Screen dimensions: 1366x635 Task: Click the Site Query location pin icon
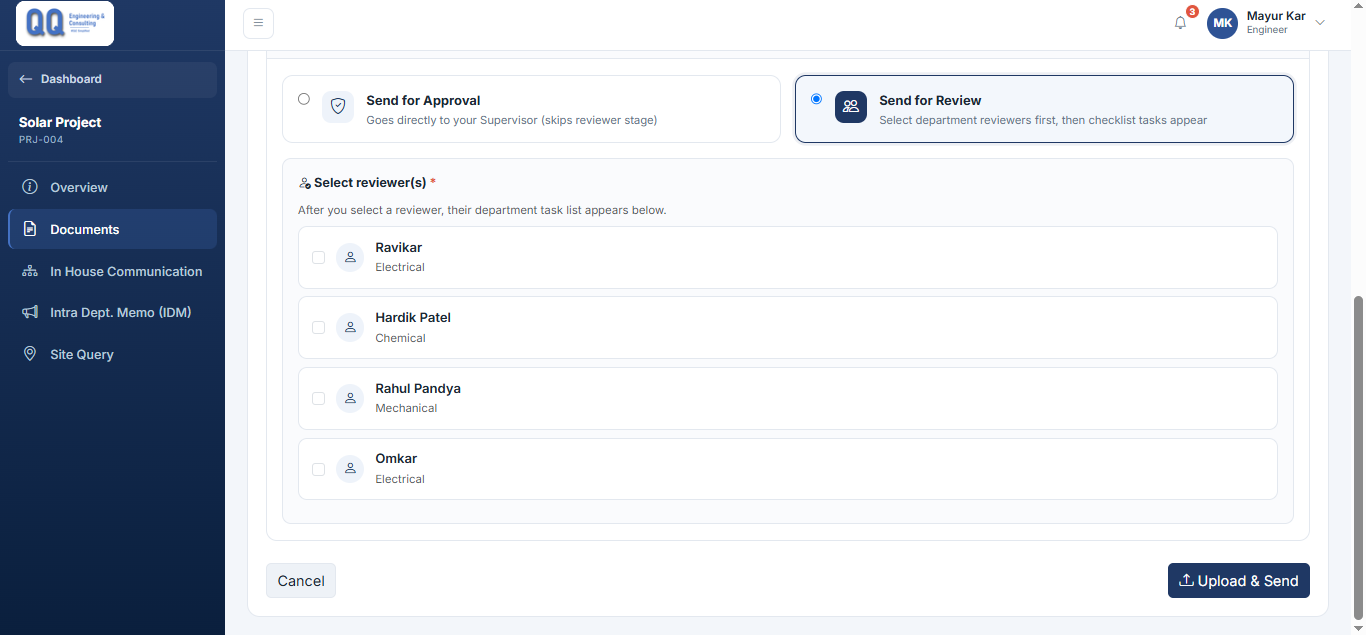(30, 354)
